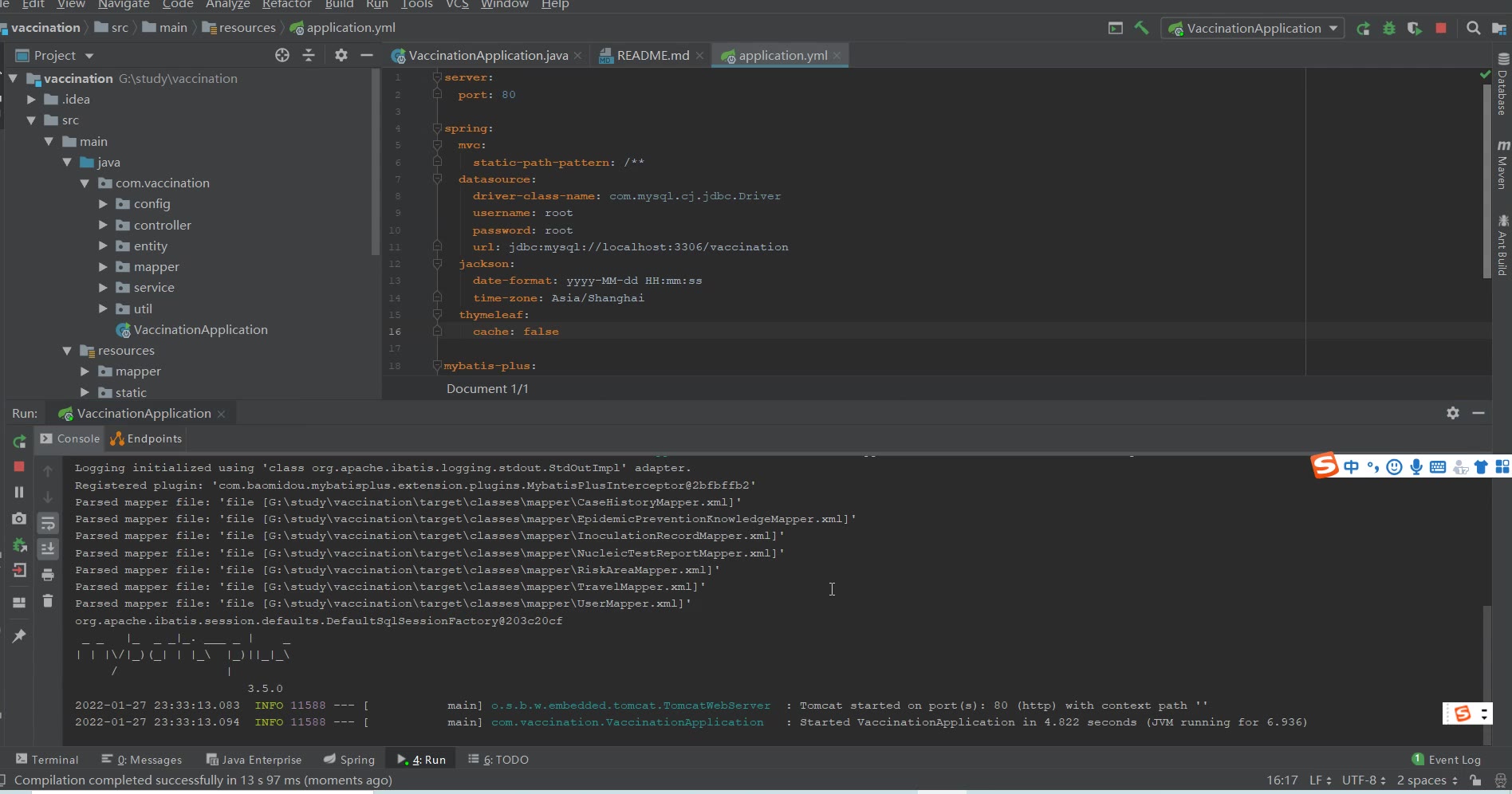
Task: Collapse the src folder
Action: tap(31, 120)
